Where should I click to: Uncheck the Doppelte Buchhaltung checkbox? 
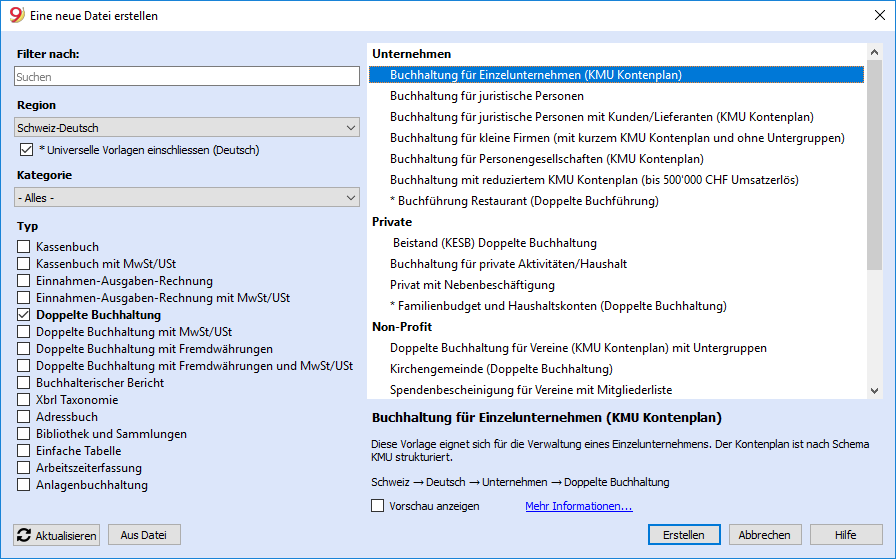23,315
